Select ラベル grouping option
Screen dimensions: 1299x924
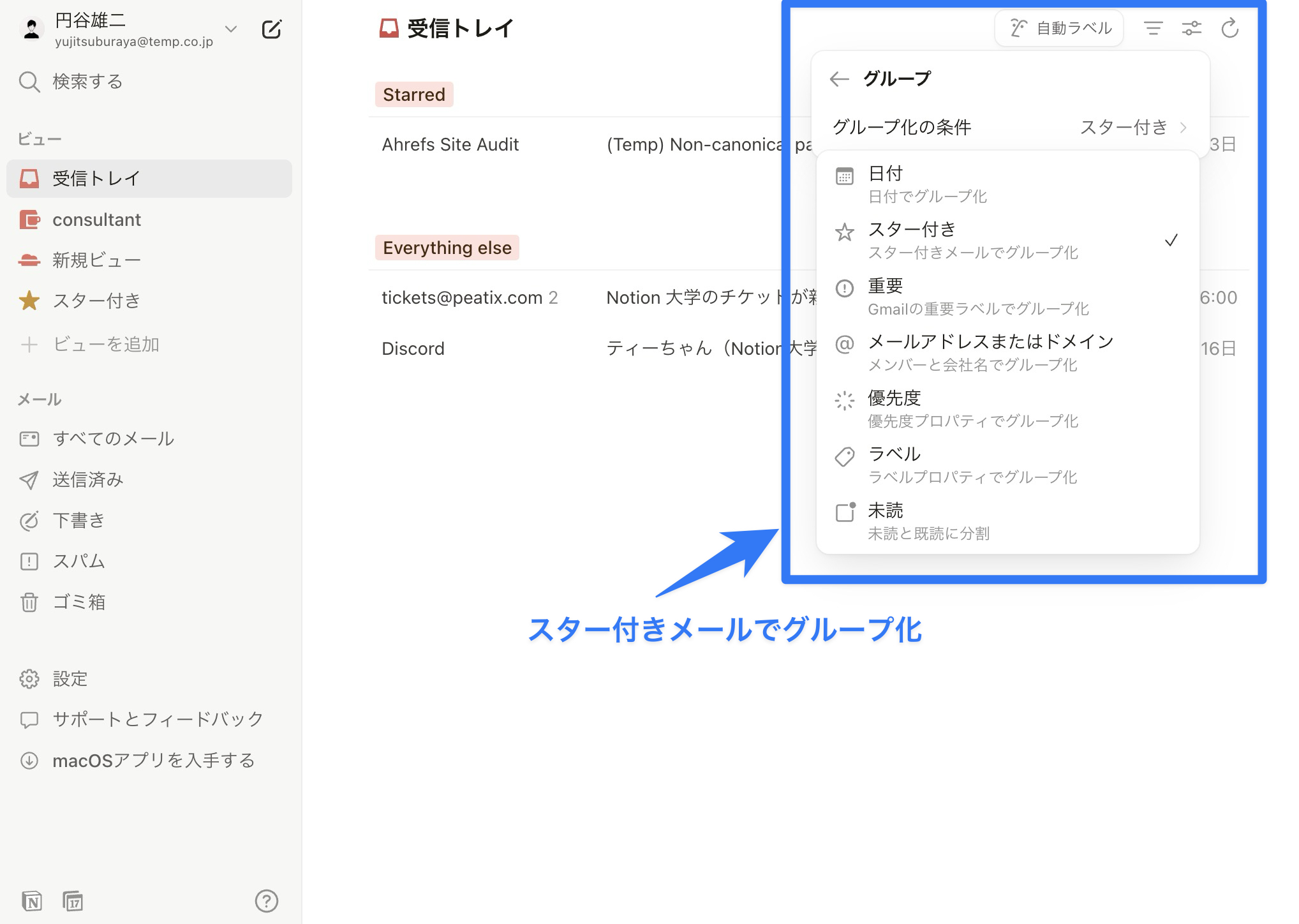coord(1007,465)
